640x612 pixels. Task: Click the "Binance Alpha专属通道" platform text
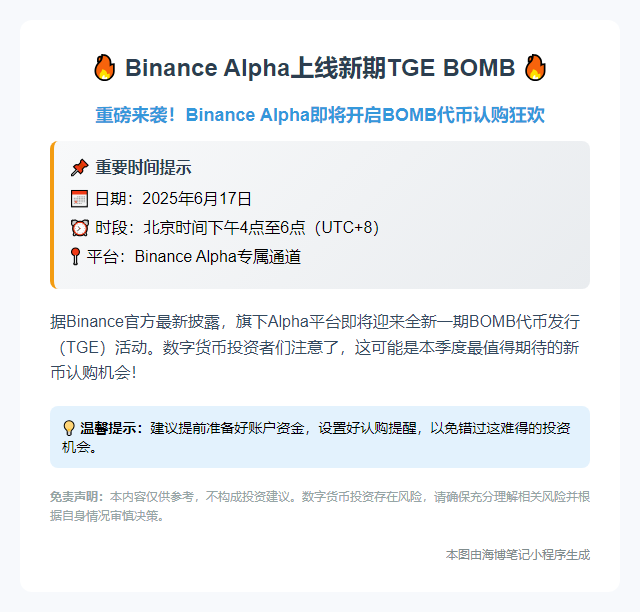[x=218, y=256]
